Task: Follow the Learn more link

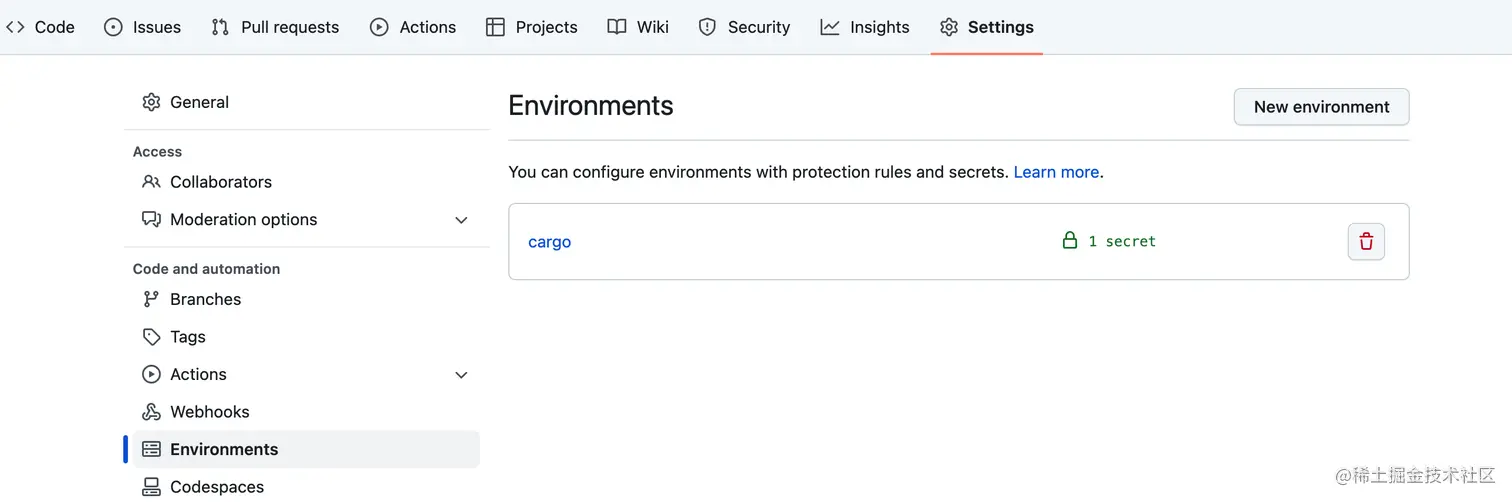Action: (x=1056, y=172)
